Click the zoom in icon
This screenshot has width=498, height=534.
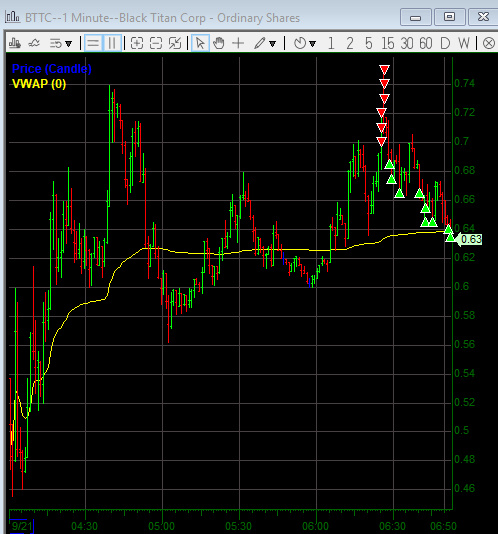(x=137, y=43)
